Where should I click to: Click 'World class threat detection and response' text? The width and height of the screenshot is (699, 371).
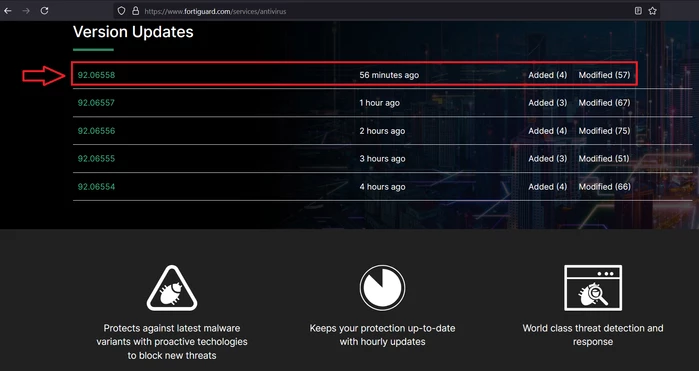tap(593, 335)
